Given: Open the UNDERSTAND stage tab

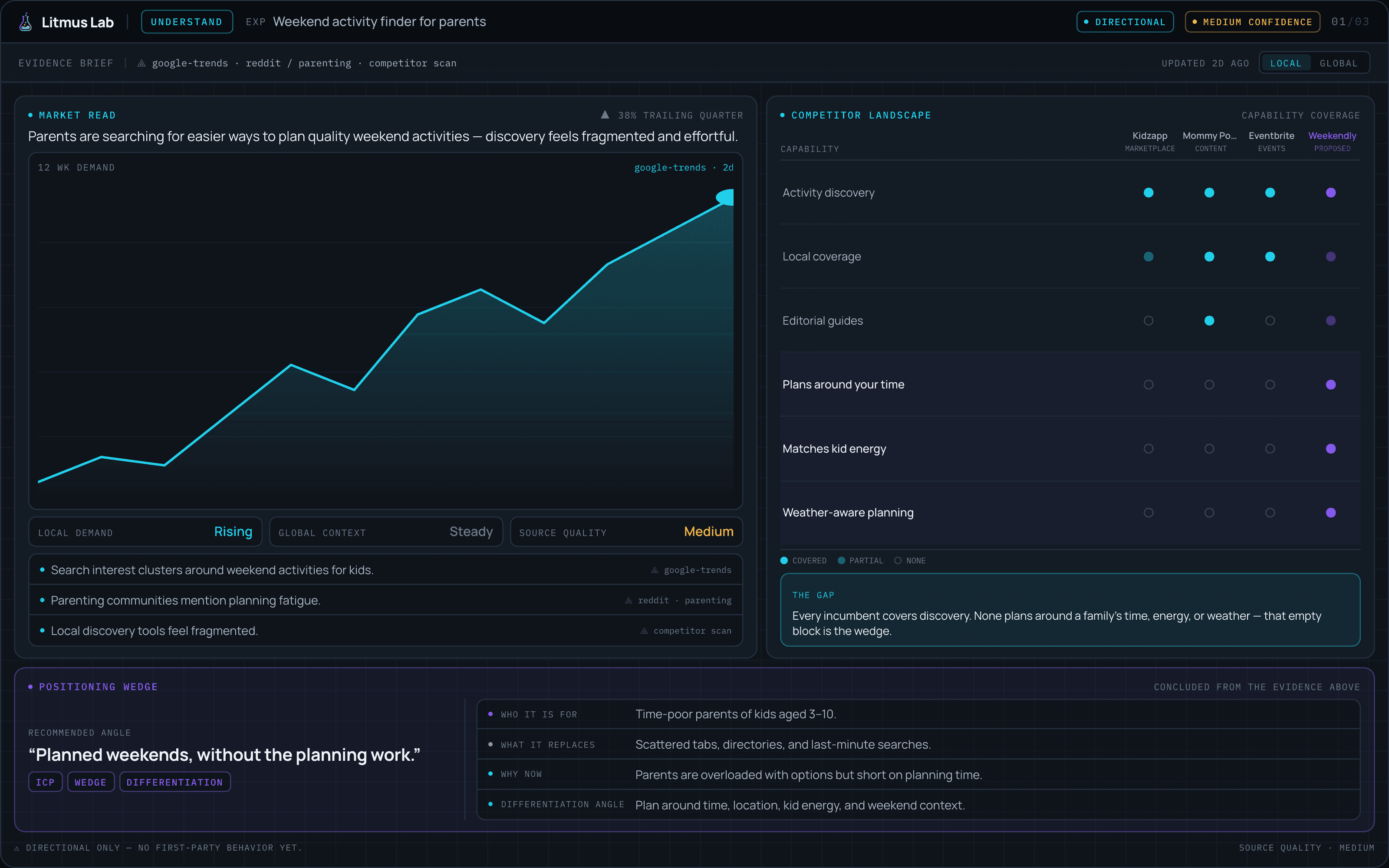Looking at the screenshot, I should [x=187, y=22].
